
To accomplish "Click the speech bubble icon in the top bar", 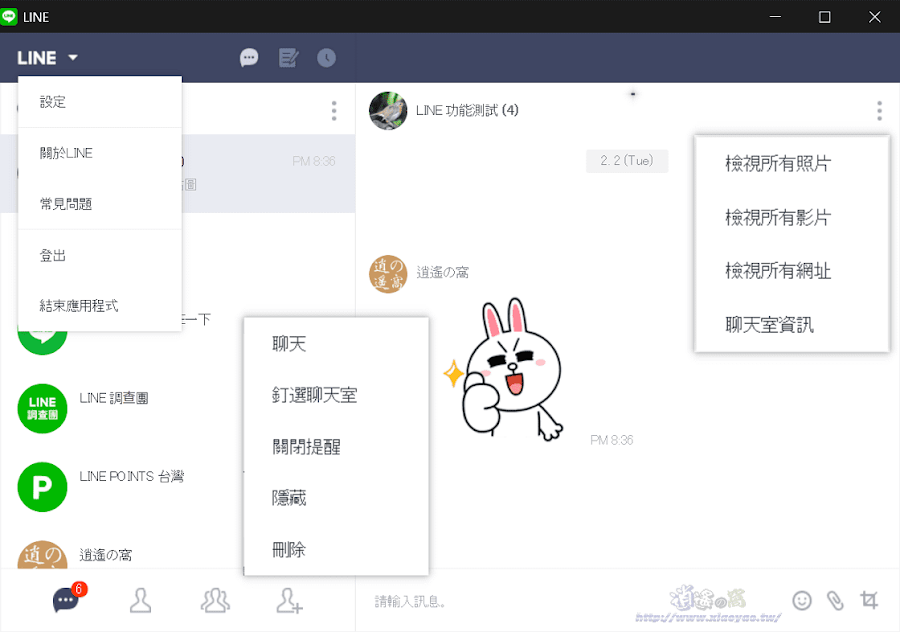I will click(x=249, y=57).
